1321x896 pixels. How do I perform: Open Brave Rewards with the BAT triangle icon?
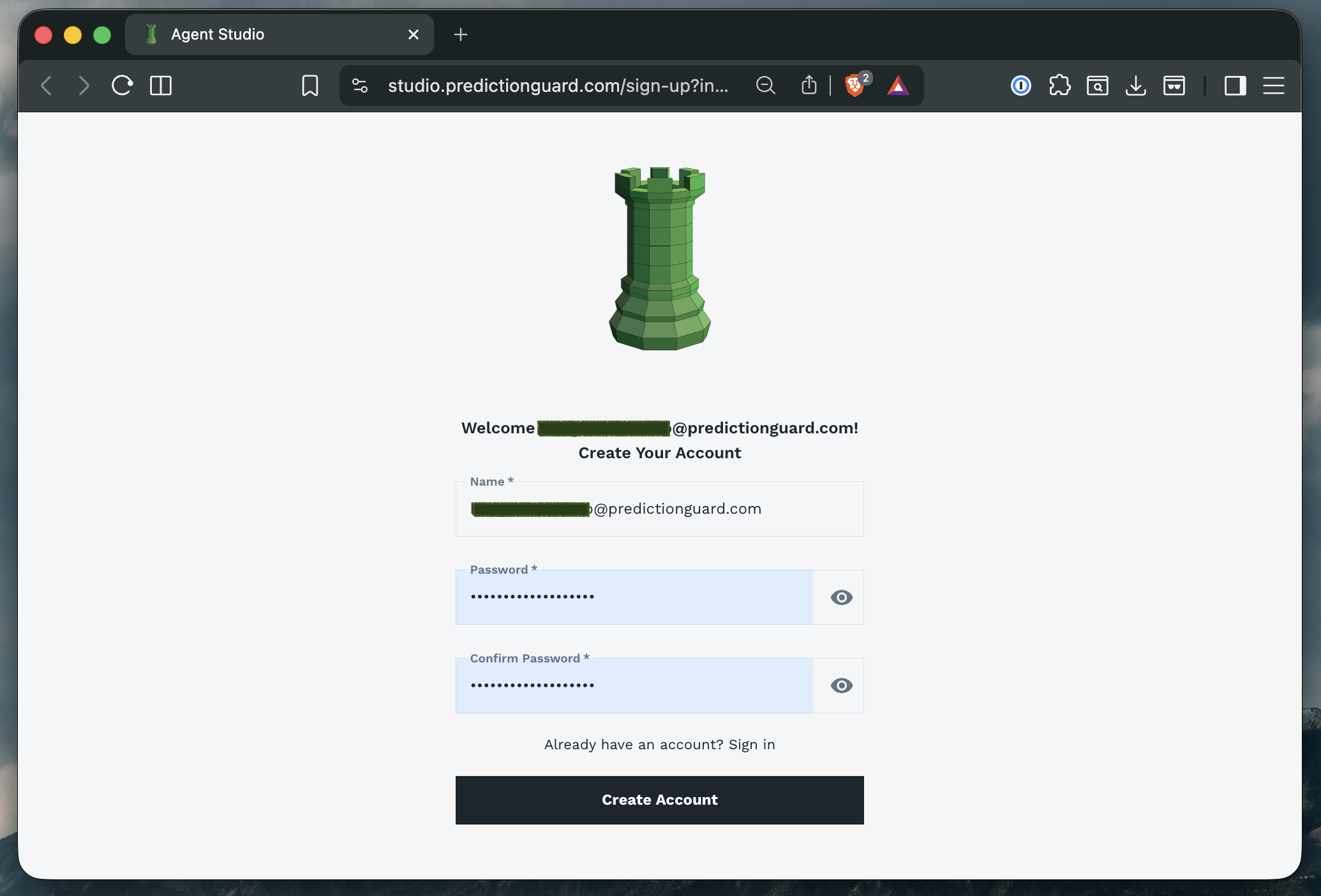pyautogui.click(x=898, y=86)
